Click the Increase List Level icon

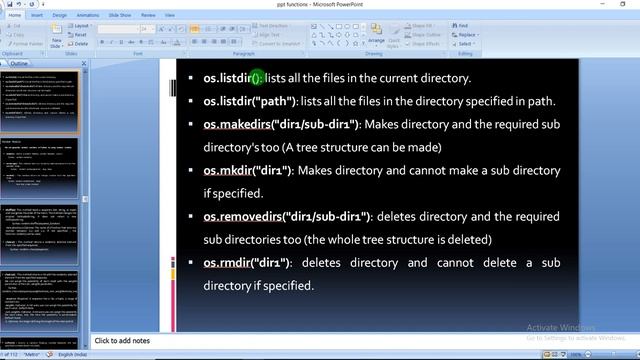pyautogui.click(x=232, y=29)
